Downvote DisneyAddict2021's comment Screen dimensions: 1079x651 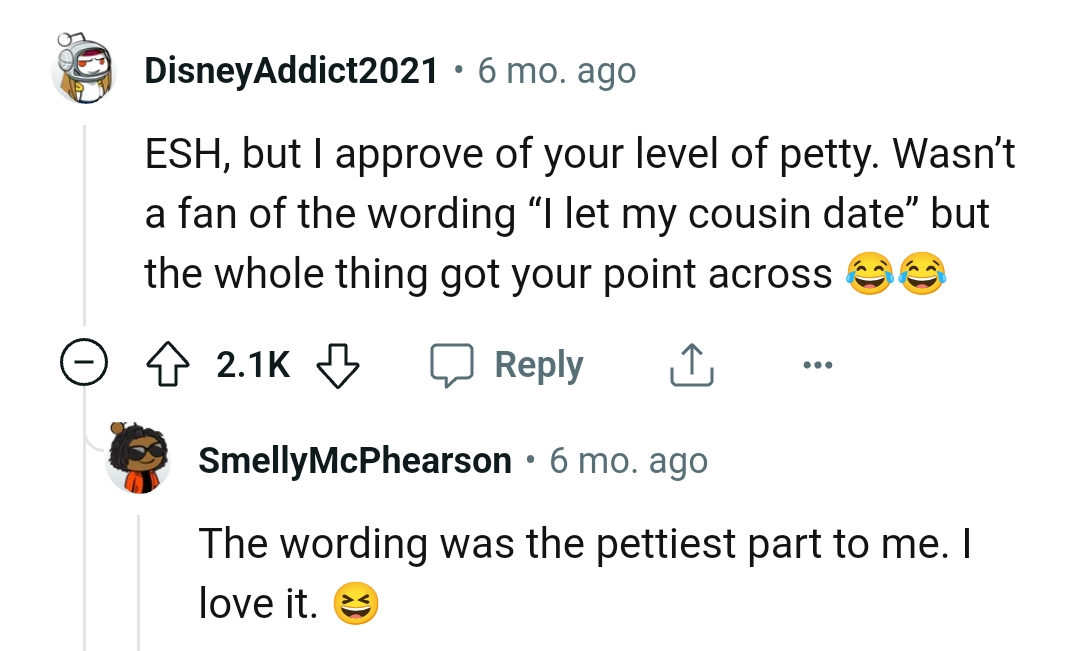[x=338, y=363]
